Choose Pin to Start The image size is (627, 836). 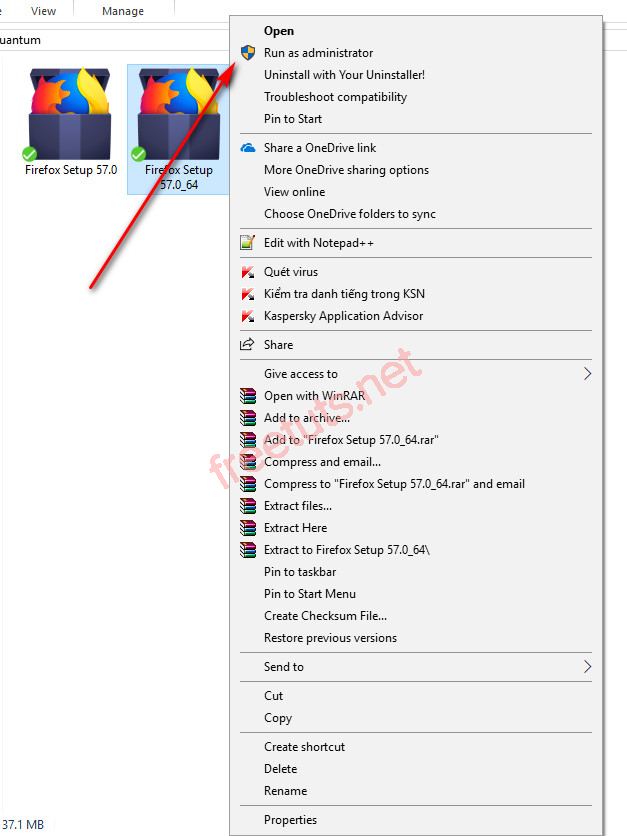tap(416, 118)
